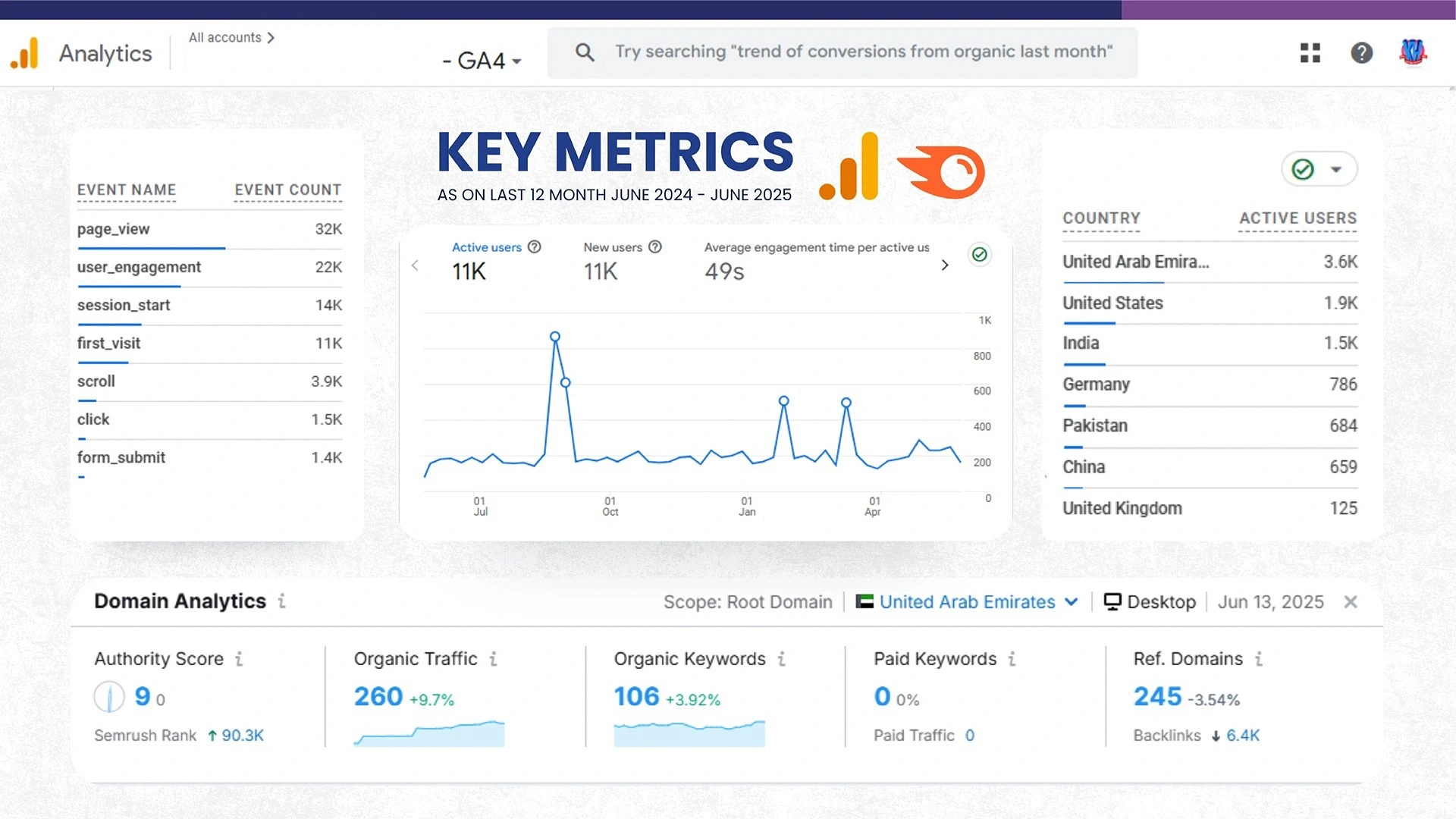Click the help question mark icon
Image resolution: width=1456 pixels, height=819 pixels.
[x=1361, y=52]
